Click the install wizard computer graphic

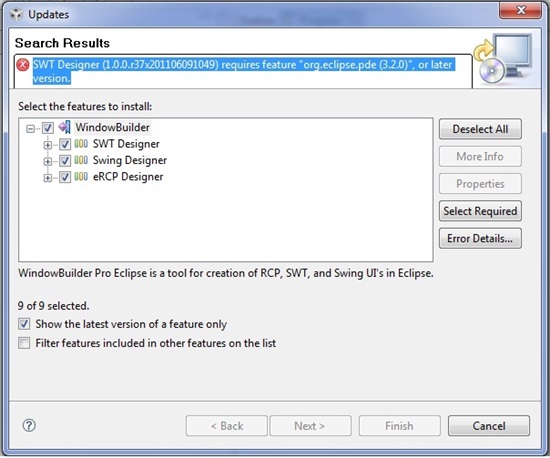point(503,59)
